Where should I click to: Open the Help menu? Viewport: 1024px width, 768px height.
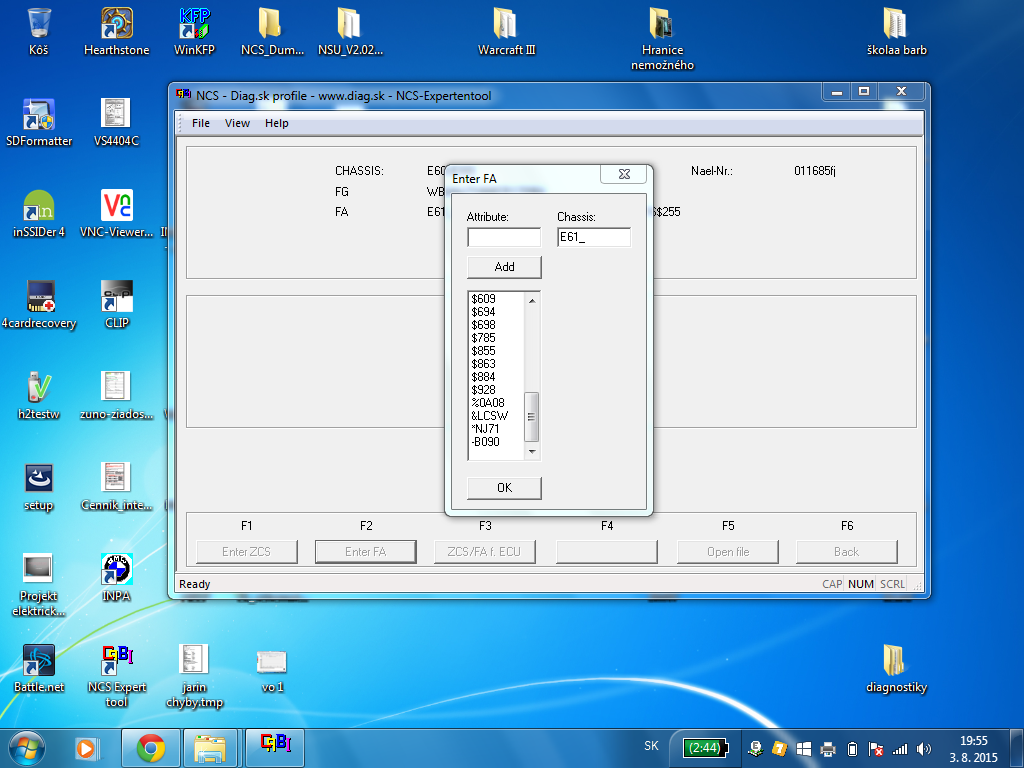pyautogui.click(x=277, y=123)
